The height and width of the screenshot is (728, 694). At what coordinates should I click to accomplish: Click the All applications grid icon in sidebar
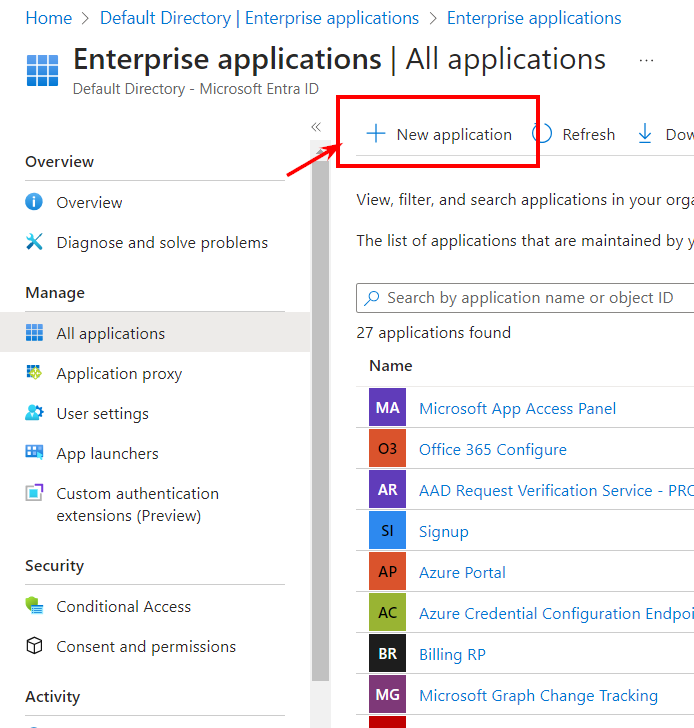[x=34, y=333]
